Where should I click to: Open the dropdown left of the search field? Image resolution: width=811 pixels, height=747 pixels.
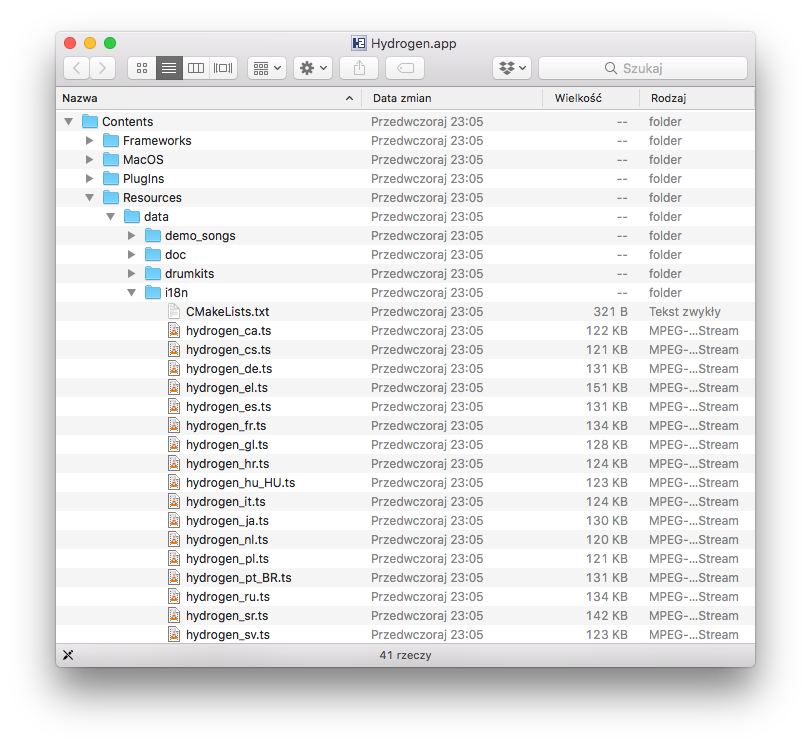click(512, 68)
